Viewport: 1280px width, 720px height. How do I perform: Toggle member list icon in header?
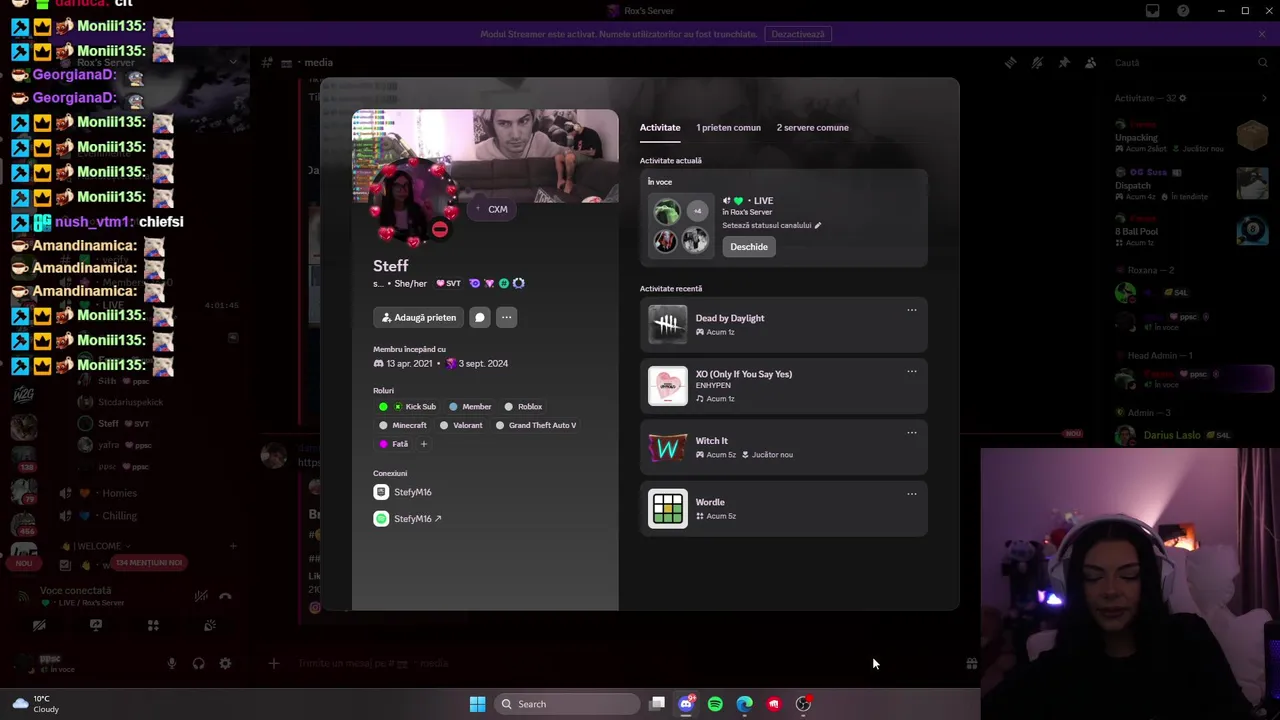coord(1091,62)
